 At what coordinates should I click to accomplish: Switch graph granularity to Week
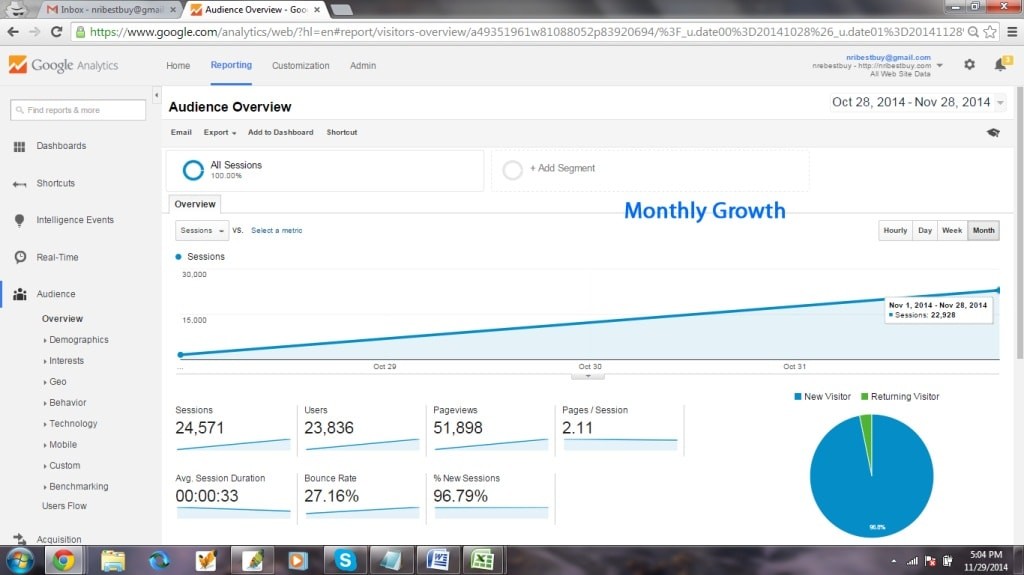tap(952, 230)
